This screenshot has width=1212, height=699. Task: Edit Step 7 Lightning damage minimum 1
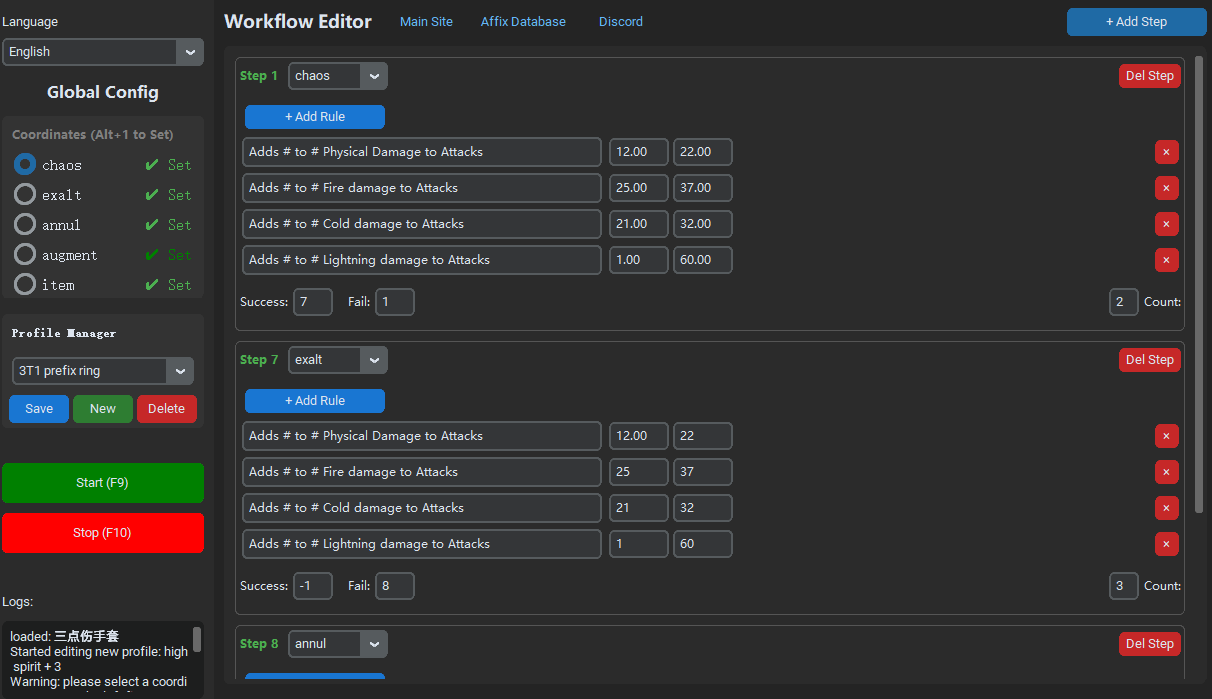click(x=639, y=544)
